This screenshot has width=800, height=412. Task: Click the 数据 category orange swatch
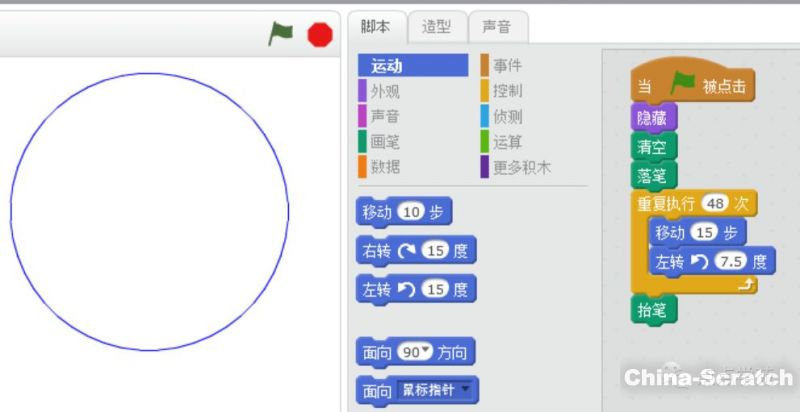[x=362, y=167]
